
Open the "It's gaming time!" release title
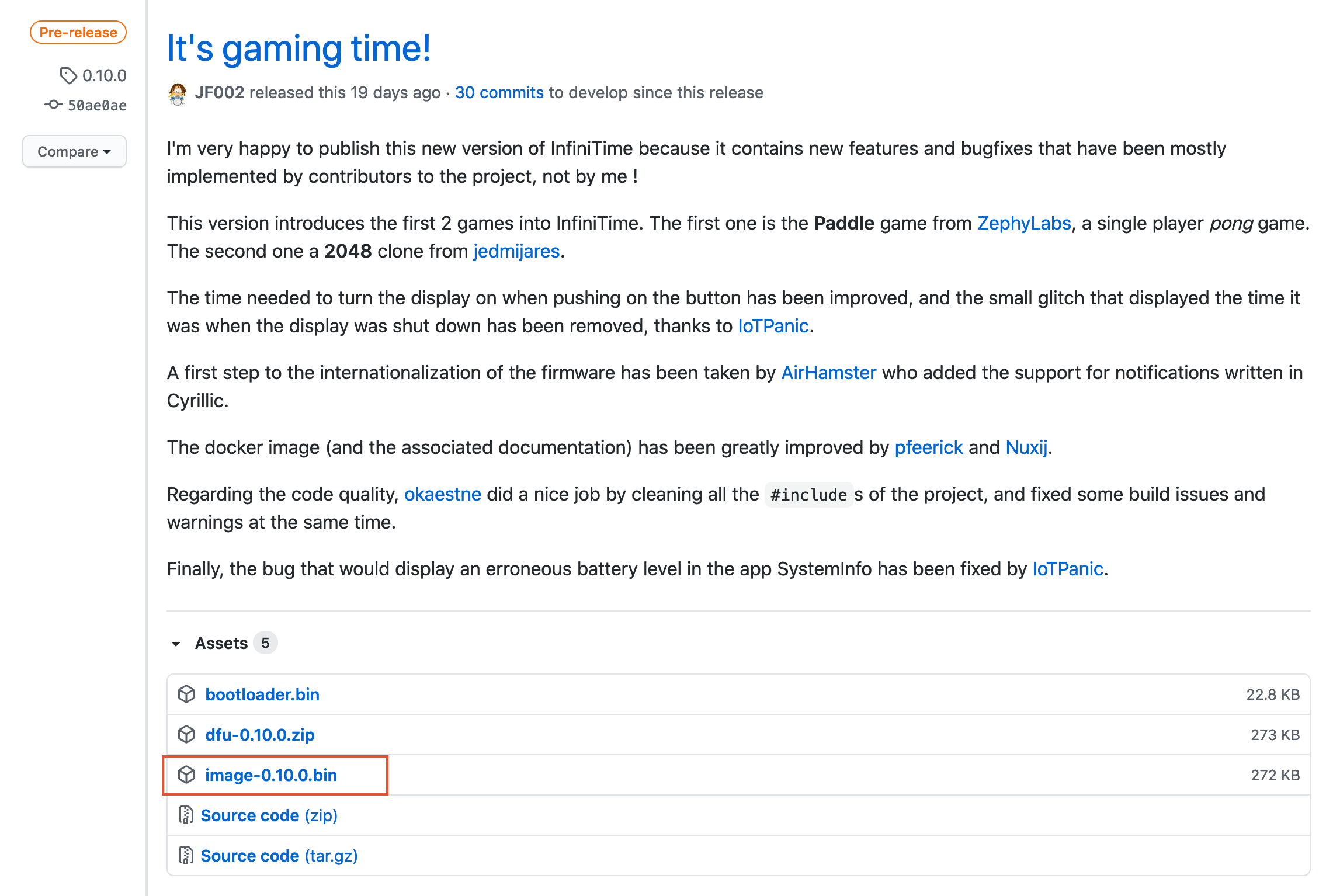point(298,48)
